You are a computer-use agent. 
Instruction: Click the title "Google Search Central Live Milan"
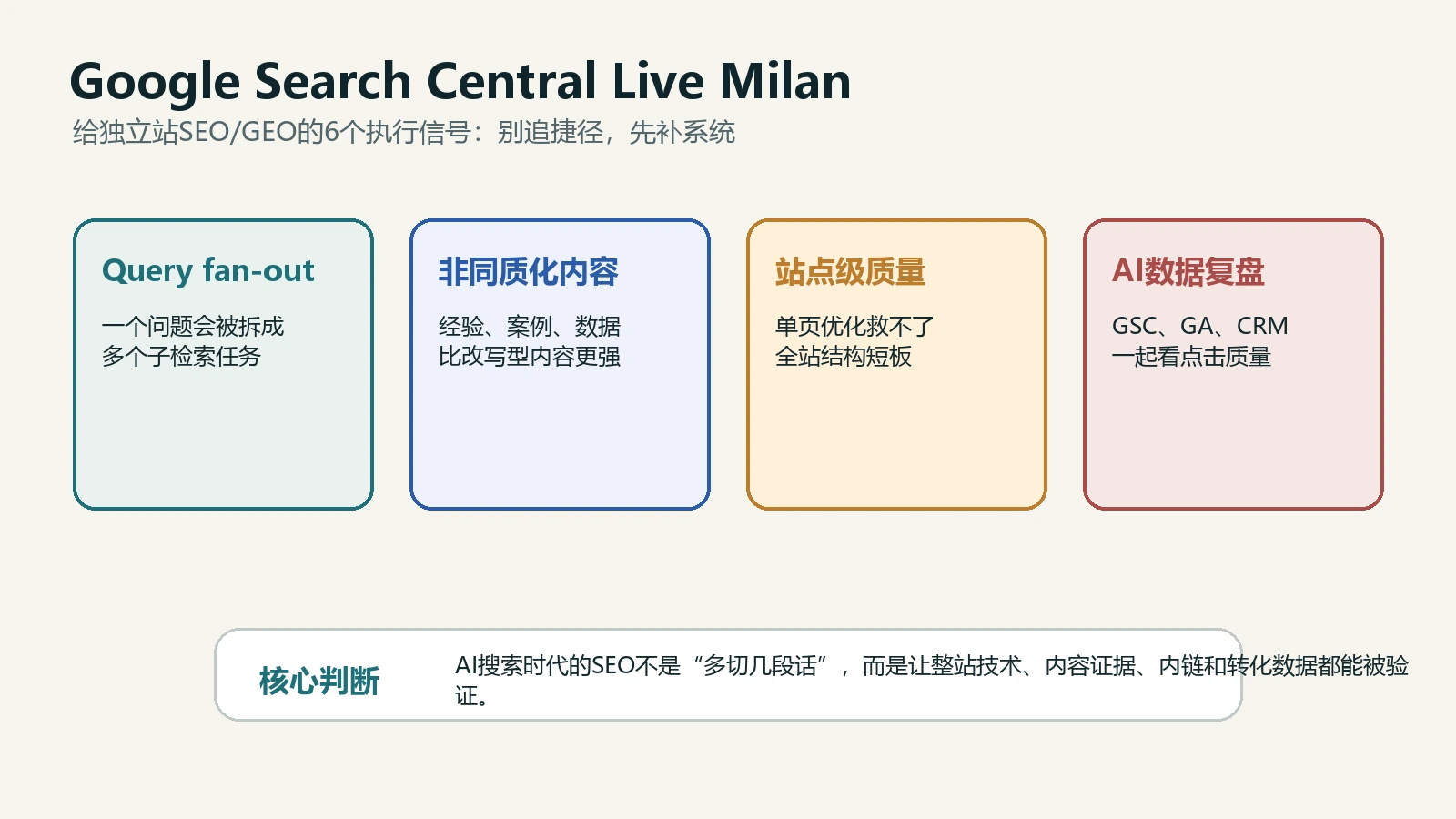460,82
